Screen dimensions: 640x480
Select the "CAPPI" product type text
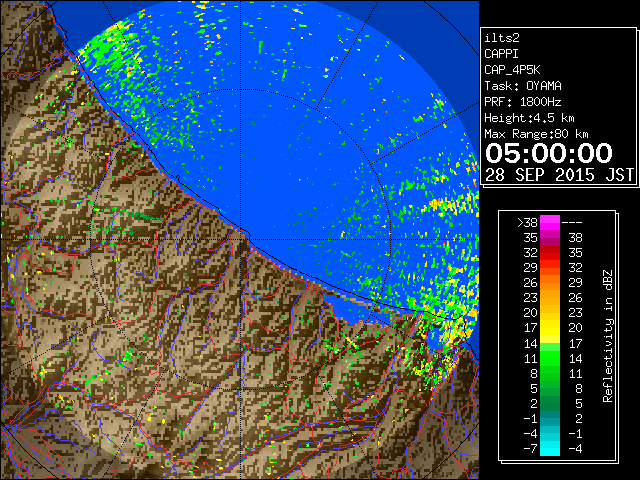pos(501,54)
